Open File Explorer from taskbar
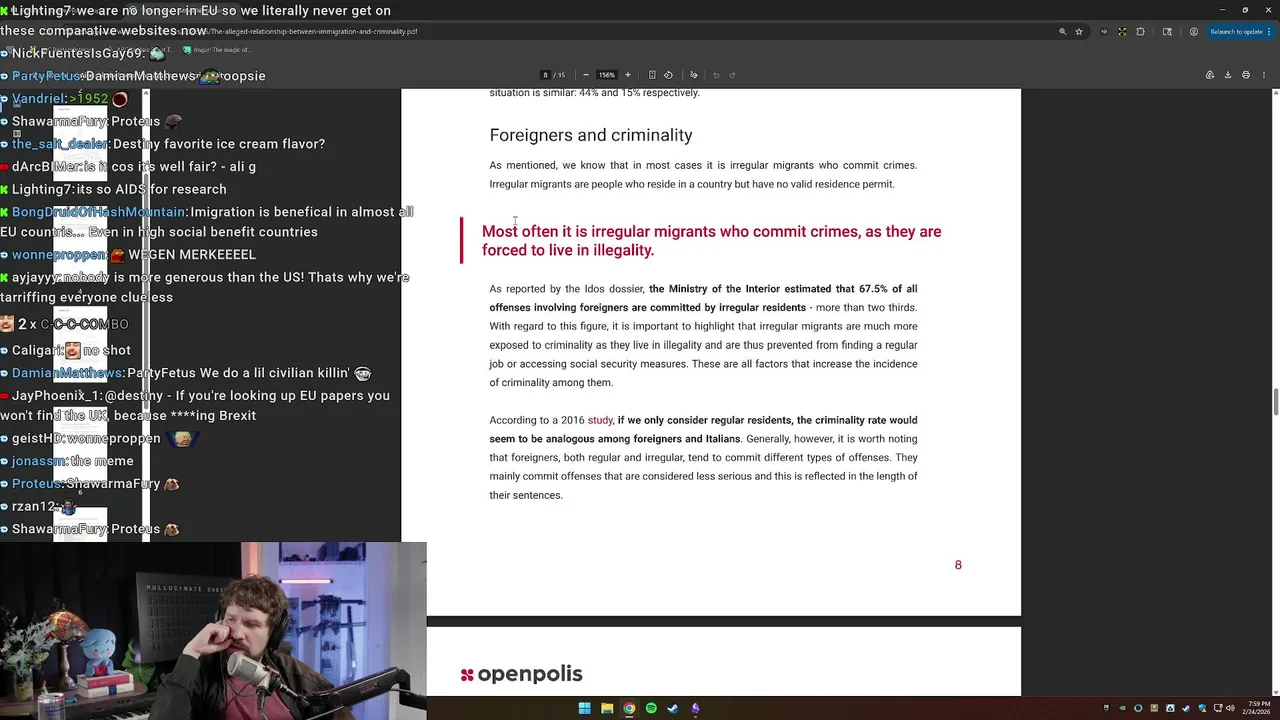Screen dimensions: 1280x720 pos(607,708)
